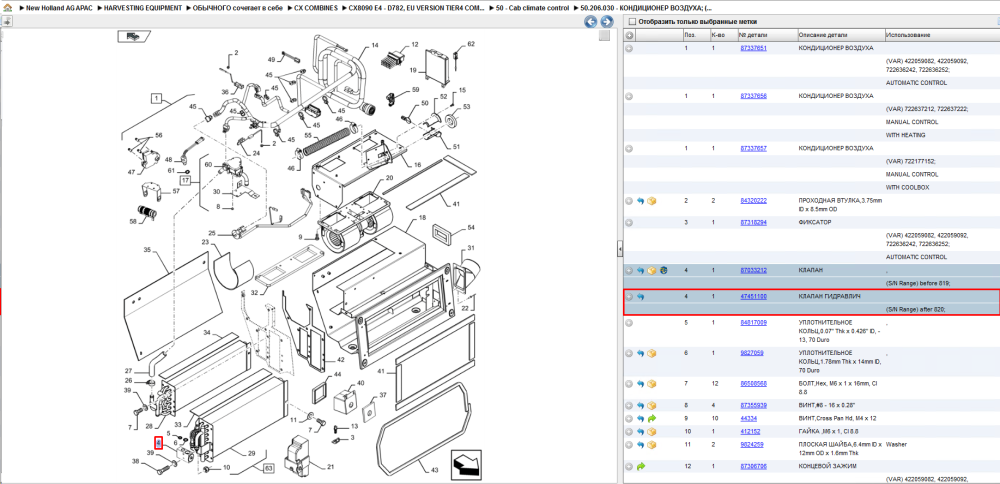The image size is (1000, 484).
Task: Open 'HARVESTING EQUIPMENT' breadcrumb
Action: click(143, 8)
